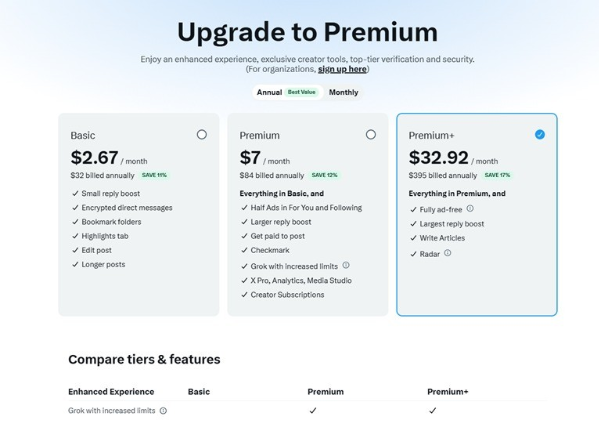
Task: Click the Best Value badge
Action: click(x=301, y=92)
